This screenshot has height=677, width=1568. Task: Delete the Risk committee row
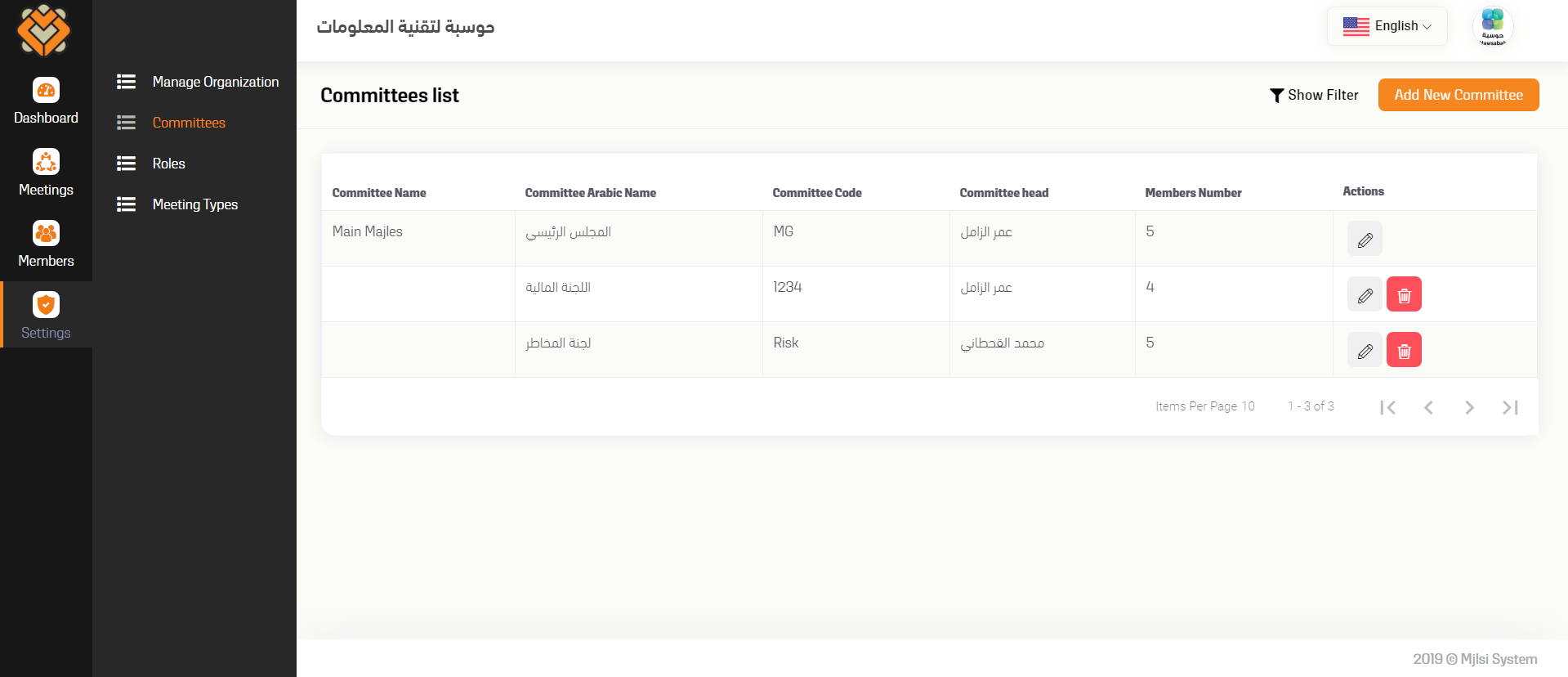pos(1404,350)
